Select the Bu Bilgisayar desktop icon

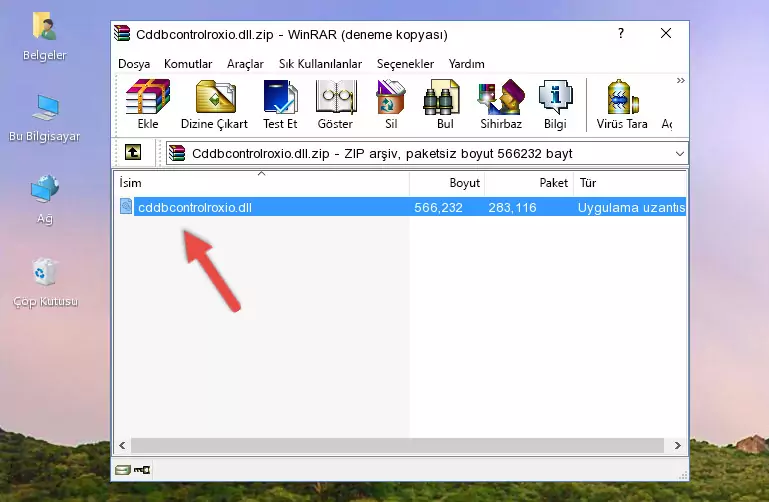44,118
